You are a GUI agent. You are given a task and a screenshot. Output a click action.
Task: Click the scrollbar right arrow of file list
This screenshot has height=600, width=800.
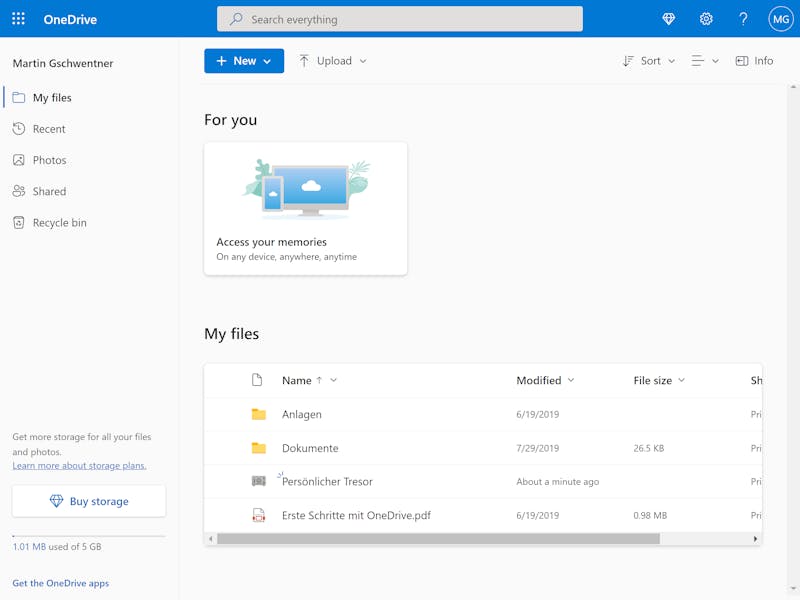(x=755, y=539)
